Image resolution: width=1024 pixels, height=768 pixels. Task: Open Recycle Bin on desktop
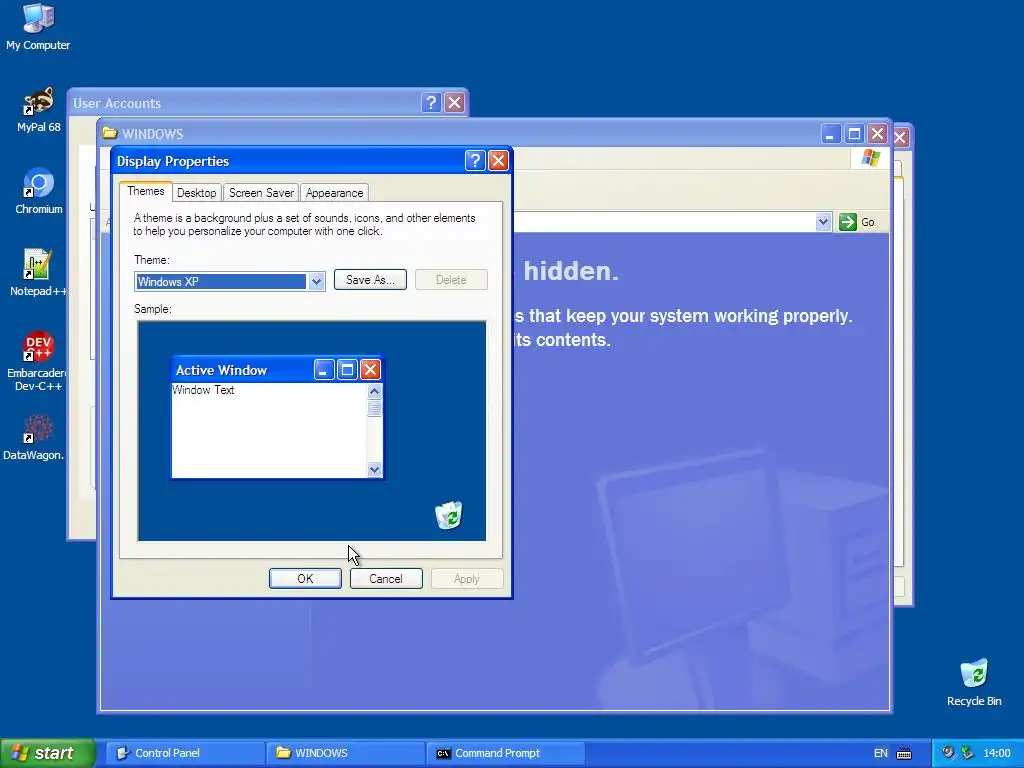pos(974,682)
